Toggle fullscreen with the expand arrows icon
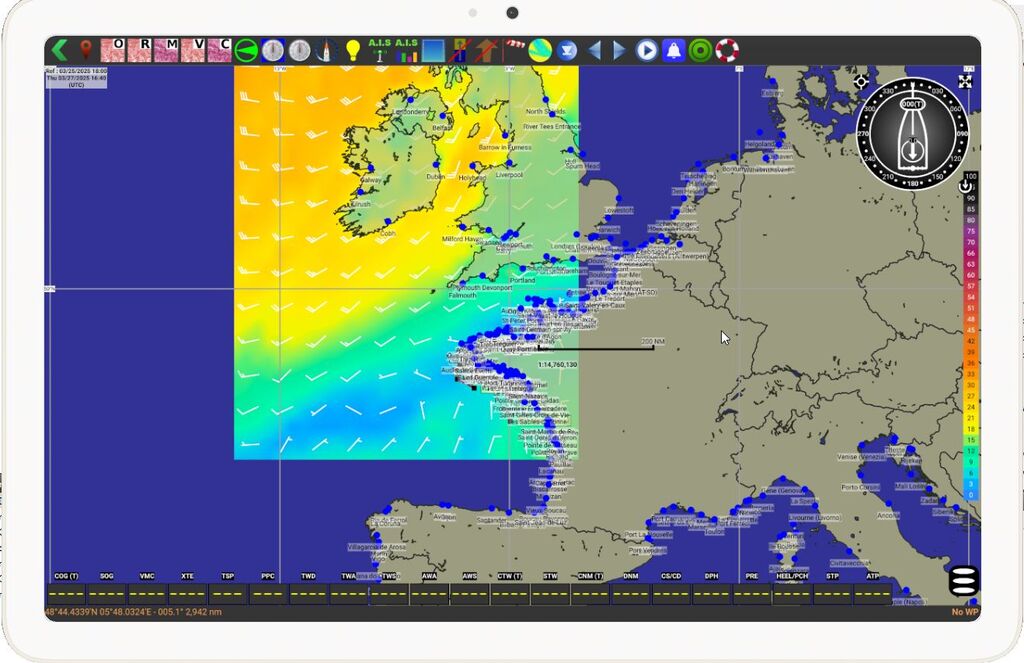 (x=965, y=82)
